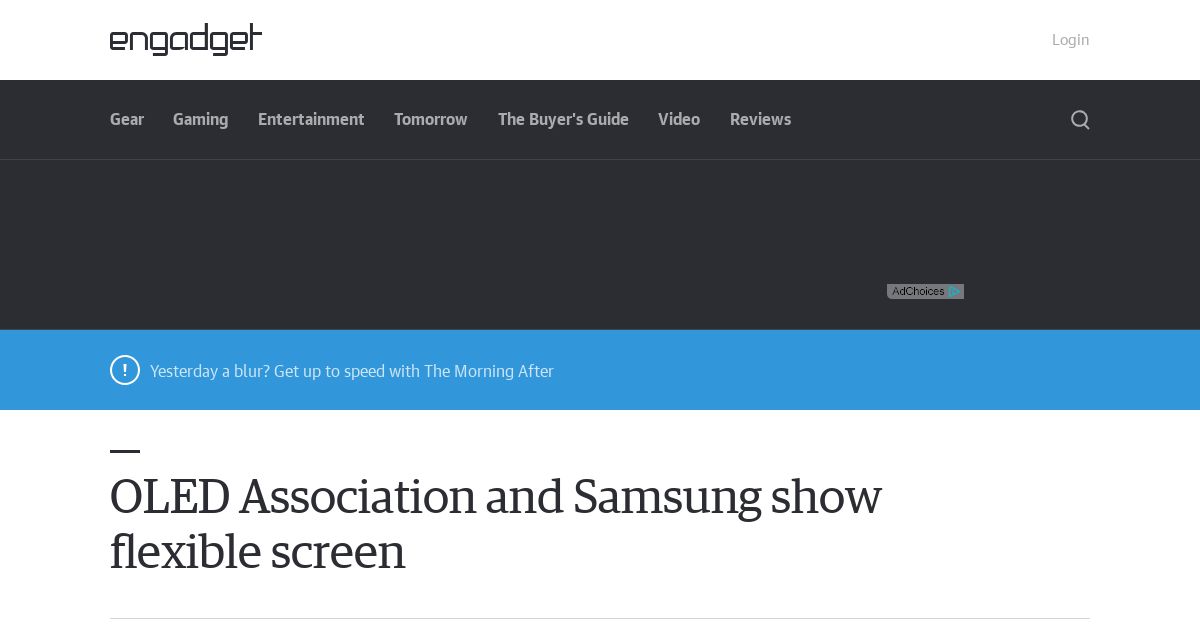Image resolution: width=1200 pixels, height=630 pixels.
Task: Open the Entertainment section
Action: 311,120
